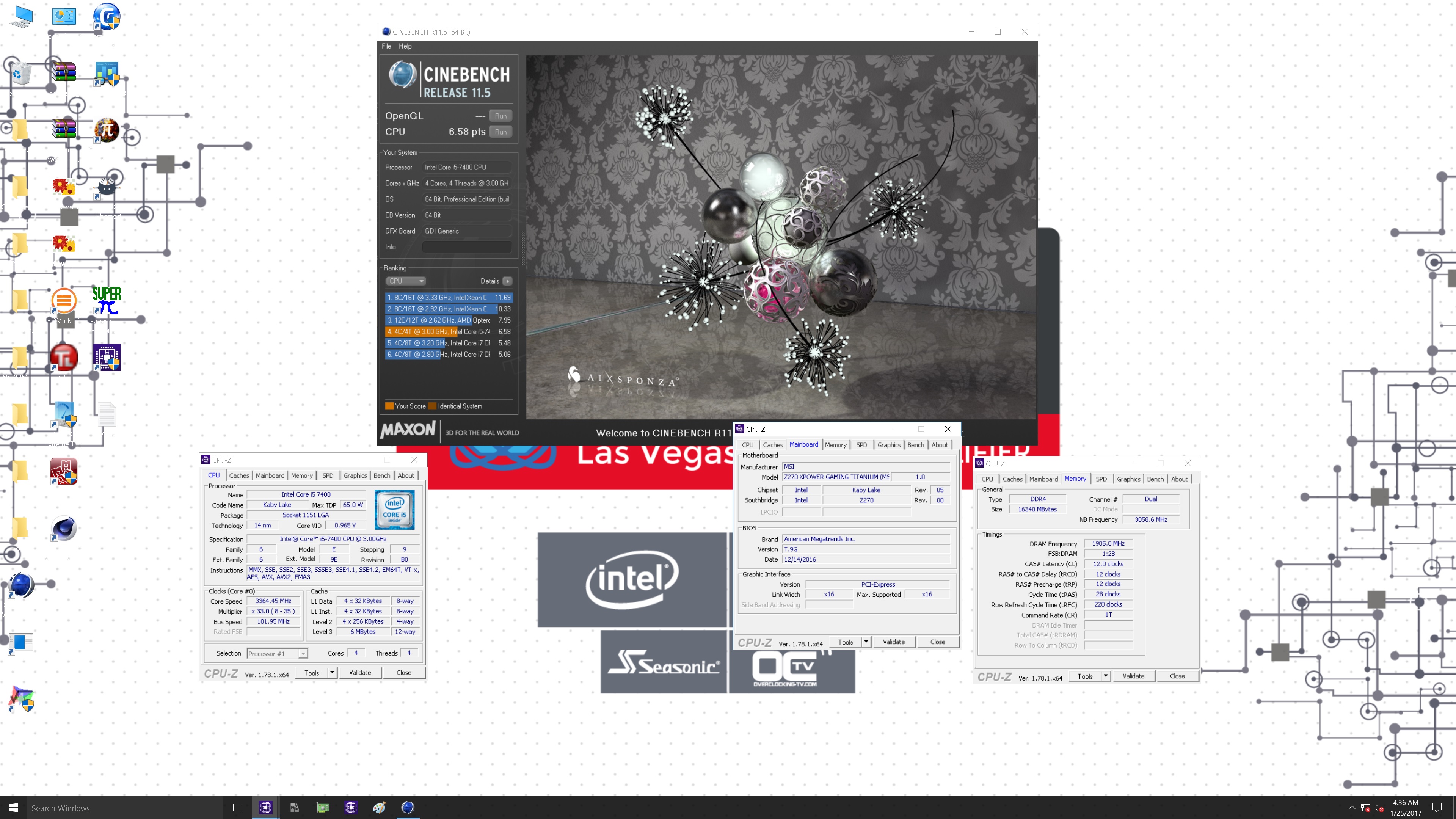Viewport: 1456px width, 819px height.
Task: Click the Windows Start button
Action: click(14, 808)
